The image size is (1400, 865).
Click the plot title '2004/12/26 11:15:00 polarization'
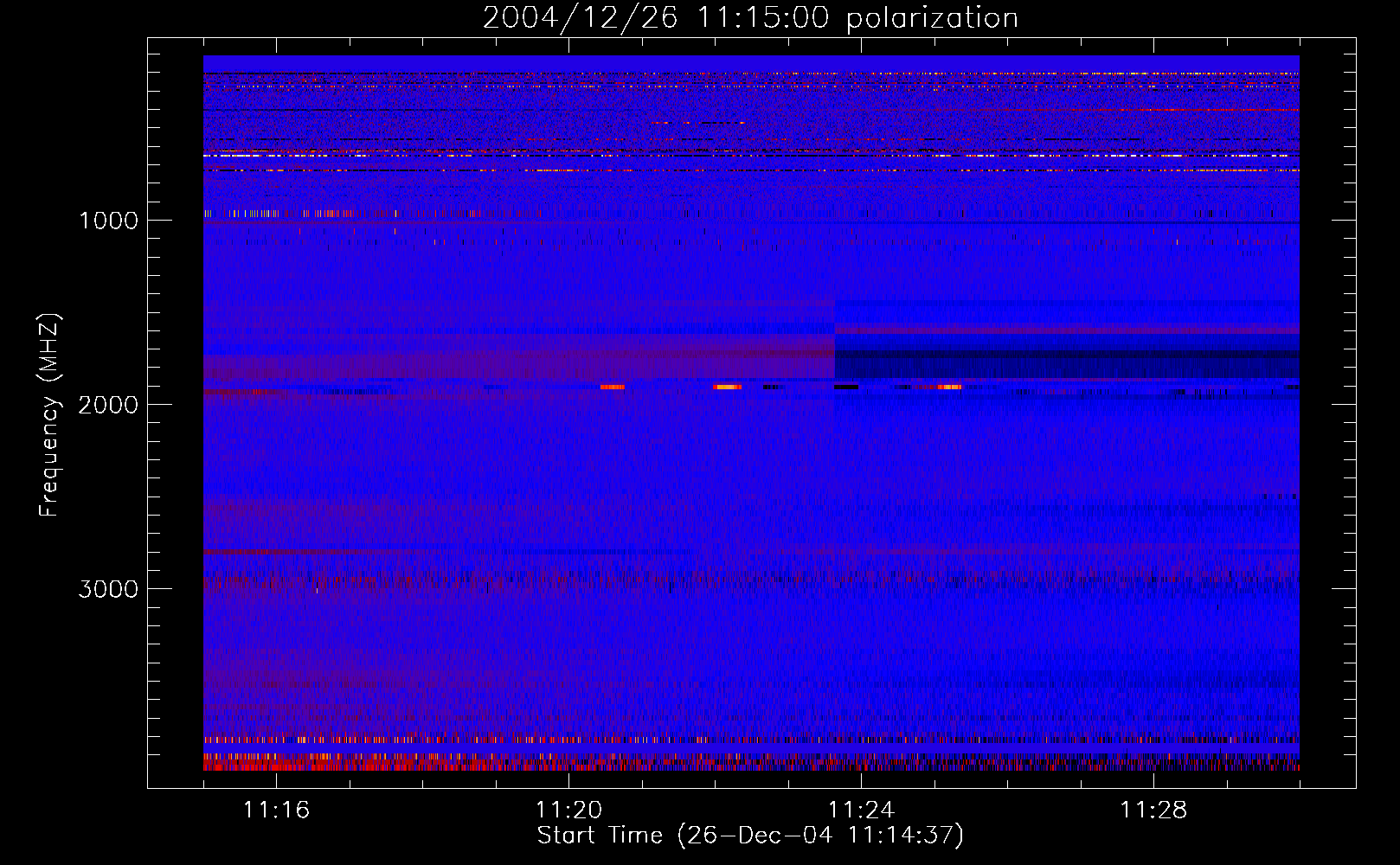(750, 18)
